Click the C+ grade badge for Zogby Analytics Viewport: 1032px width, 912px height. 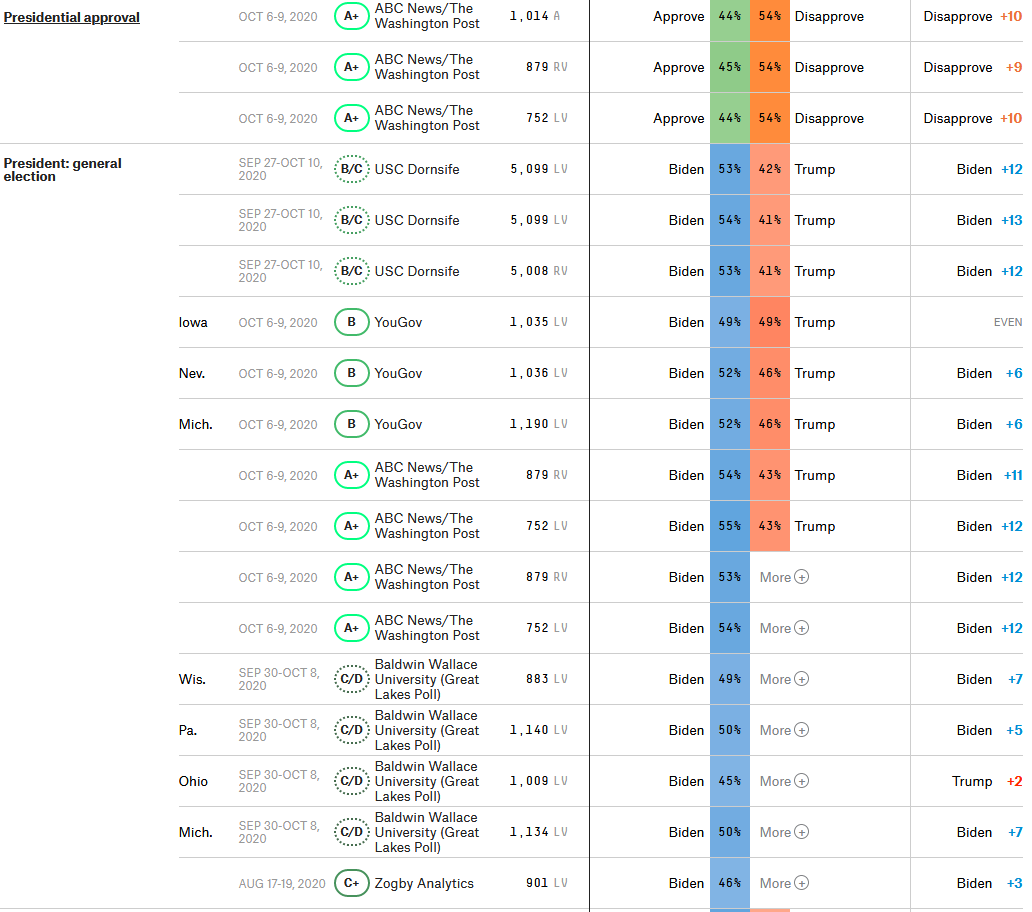tap(351, 883)
